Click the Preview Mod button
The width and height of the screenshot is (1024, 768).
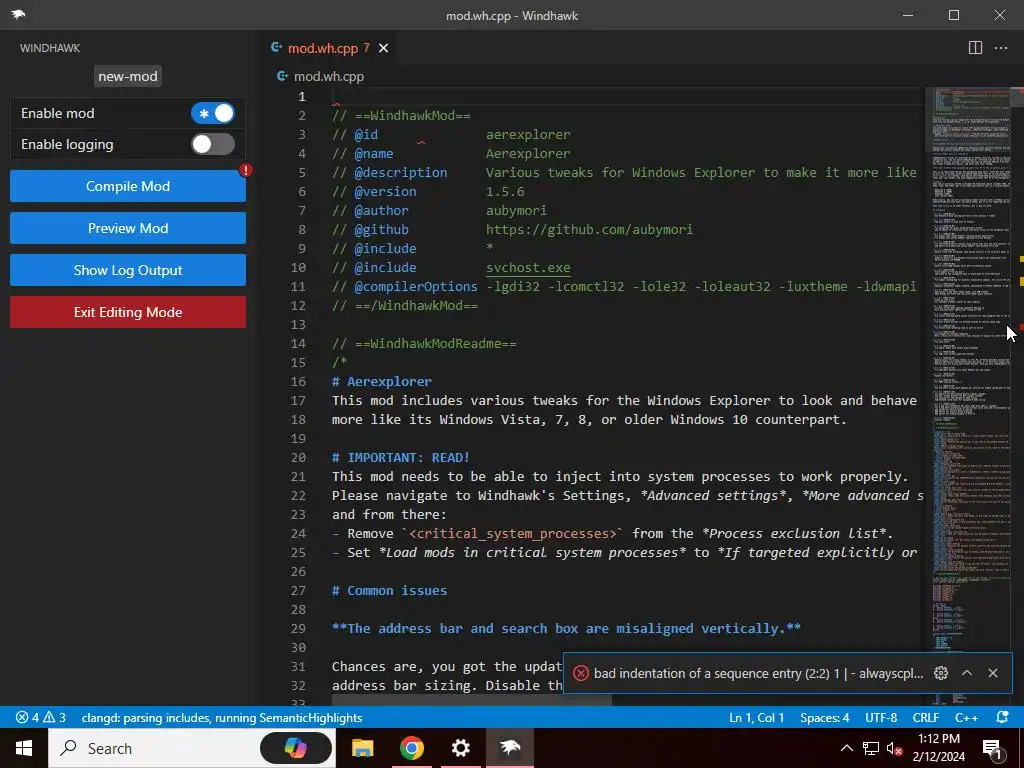pyautogui.click(x=128, y=228)
